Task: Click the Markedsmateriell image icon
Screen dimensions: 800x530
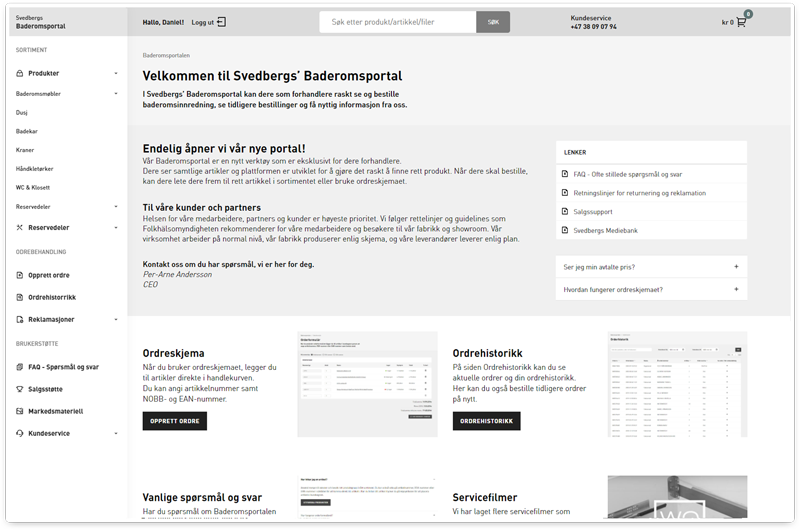Action: 19,411
